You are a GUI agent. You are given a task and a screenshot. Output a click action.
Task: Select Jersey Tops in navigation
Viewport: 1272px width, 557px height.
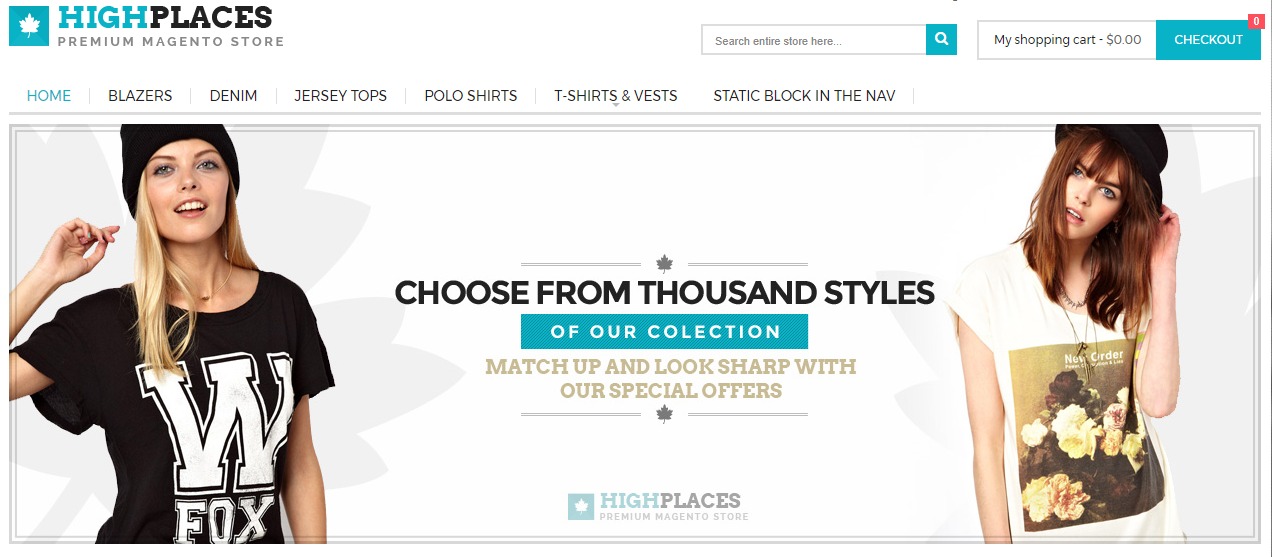340,96
